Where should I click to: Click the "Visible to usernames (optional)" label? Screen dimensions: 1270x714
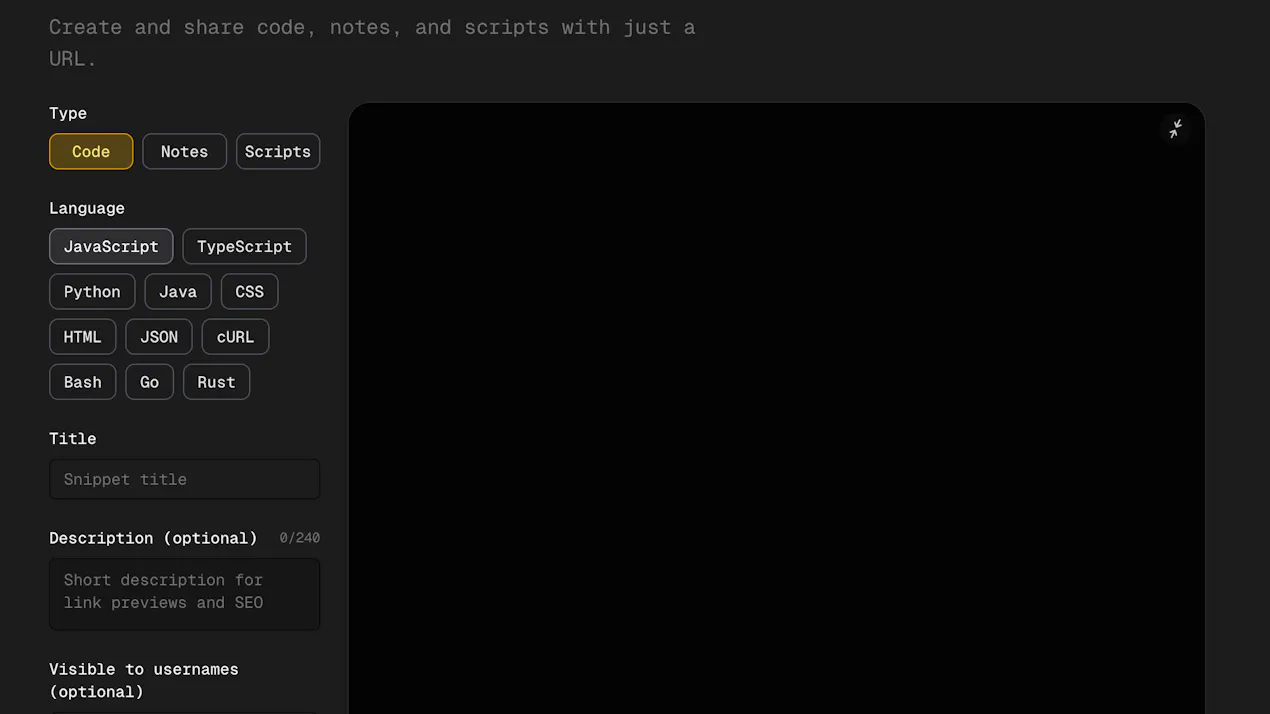pos(144,680)
